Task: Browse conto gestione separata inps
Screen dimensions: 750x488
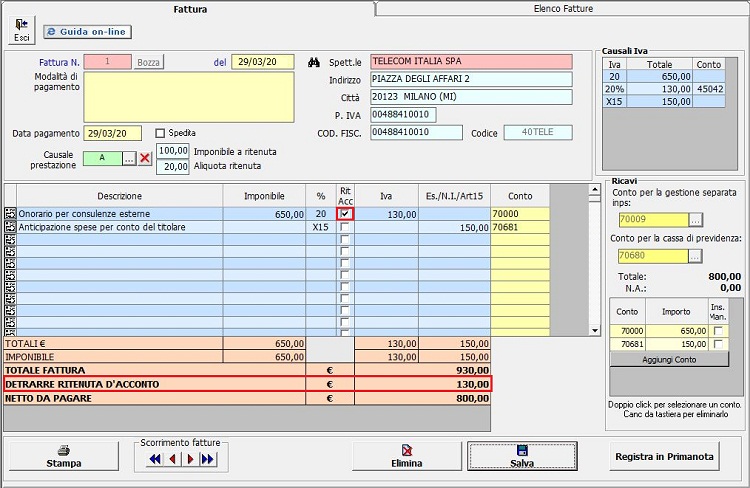Action: point(696,219)
